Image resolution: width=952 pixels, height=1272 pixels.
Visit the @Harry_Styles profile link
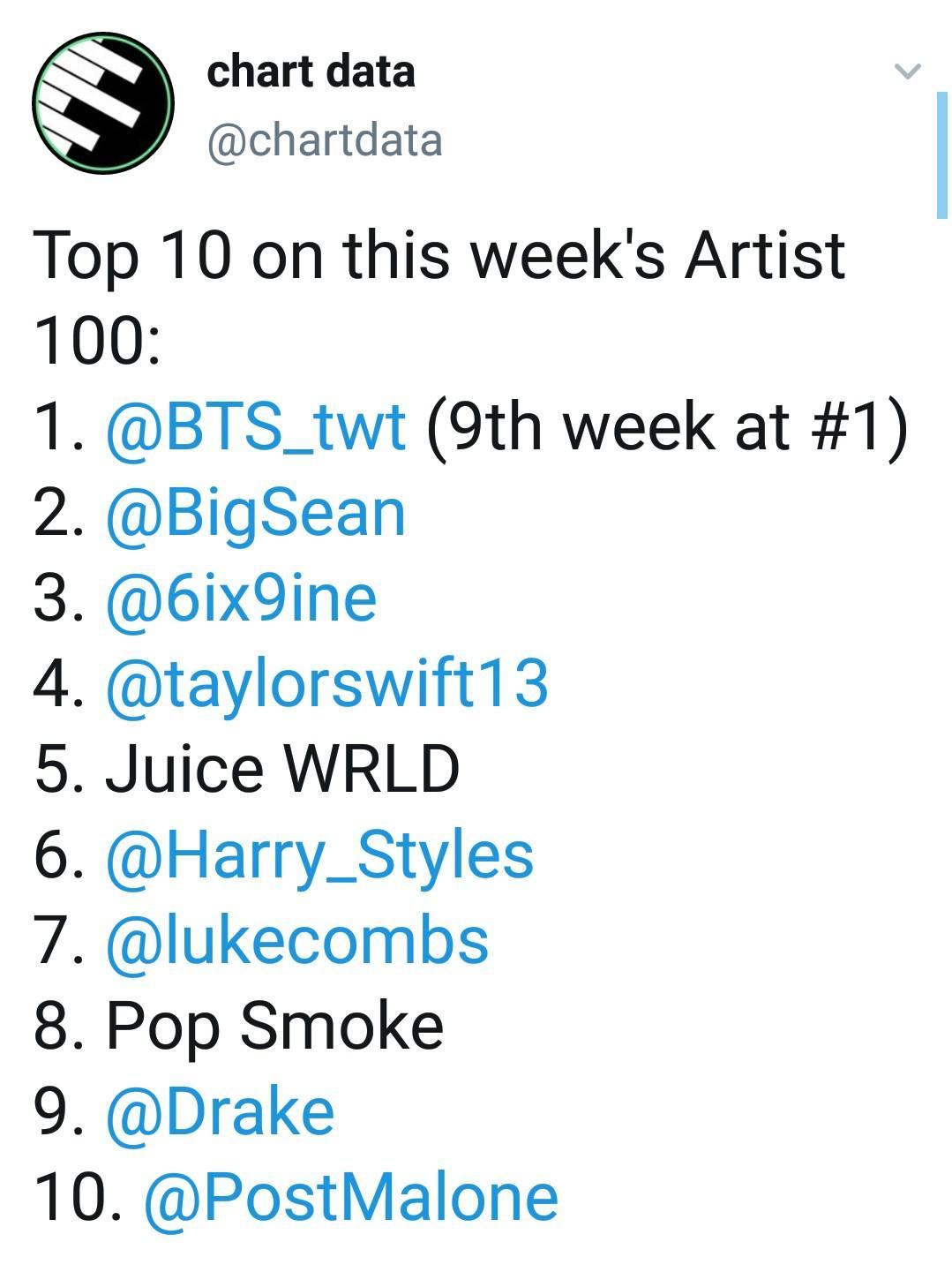pyautogui.click(x=319, y=855)
